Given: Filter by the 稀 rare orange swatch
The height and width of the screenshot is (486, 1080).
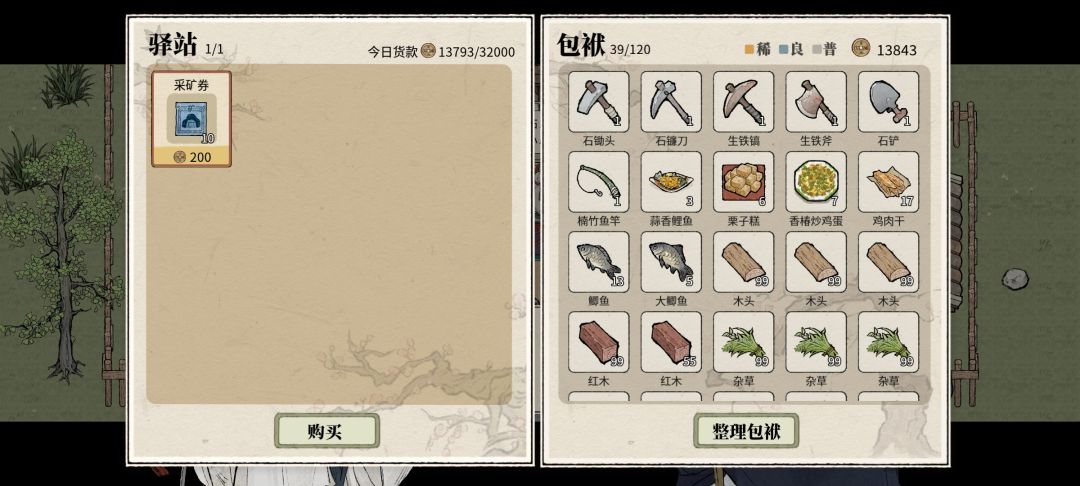Looking at the screenshot, I should tap(749, 50).
